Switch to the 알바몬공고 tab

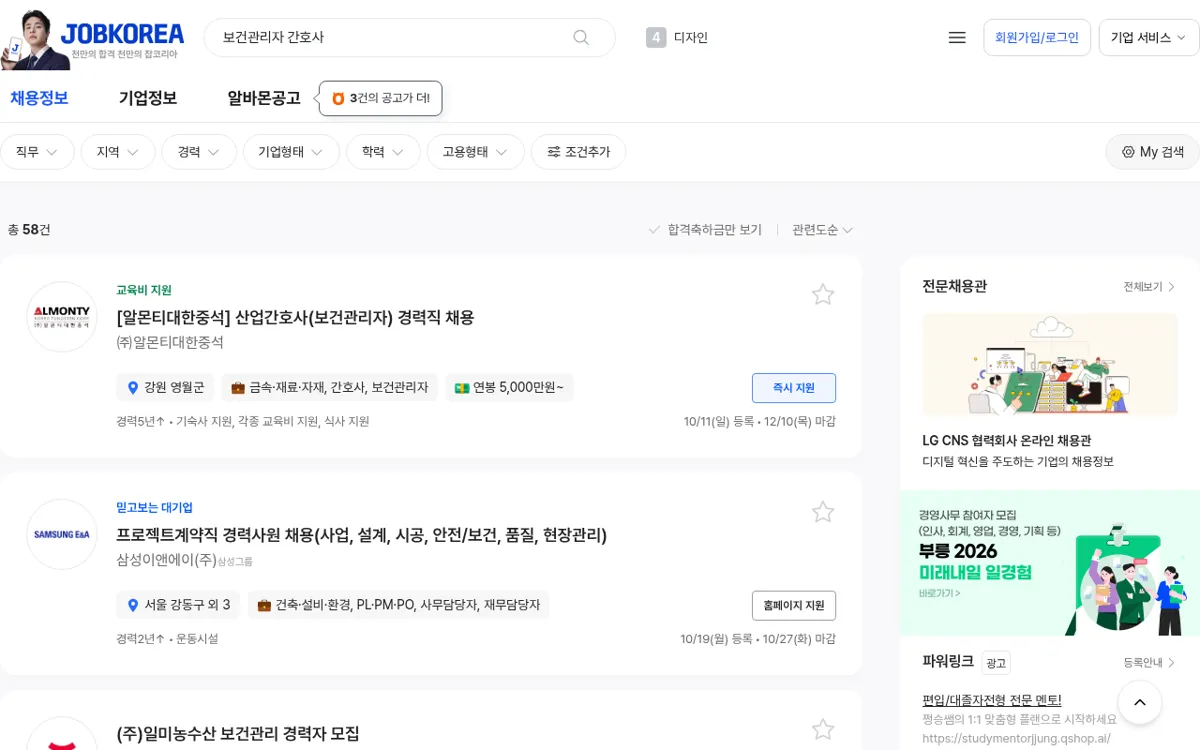[264, 98]
